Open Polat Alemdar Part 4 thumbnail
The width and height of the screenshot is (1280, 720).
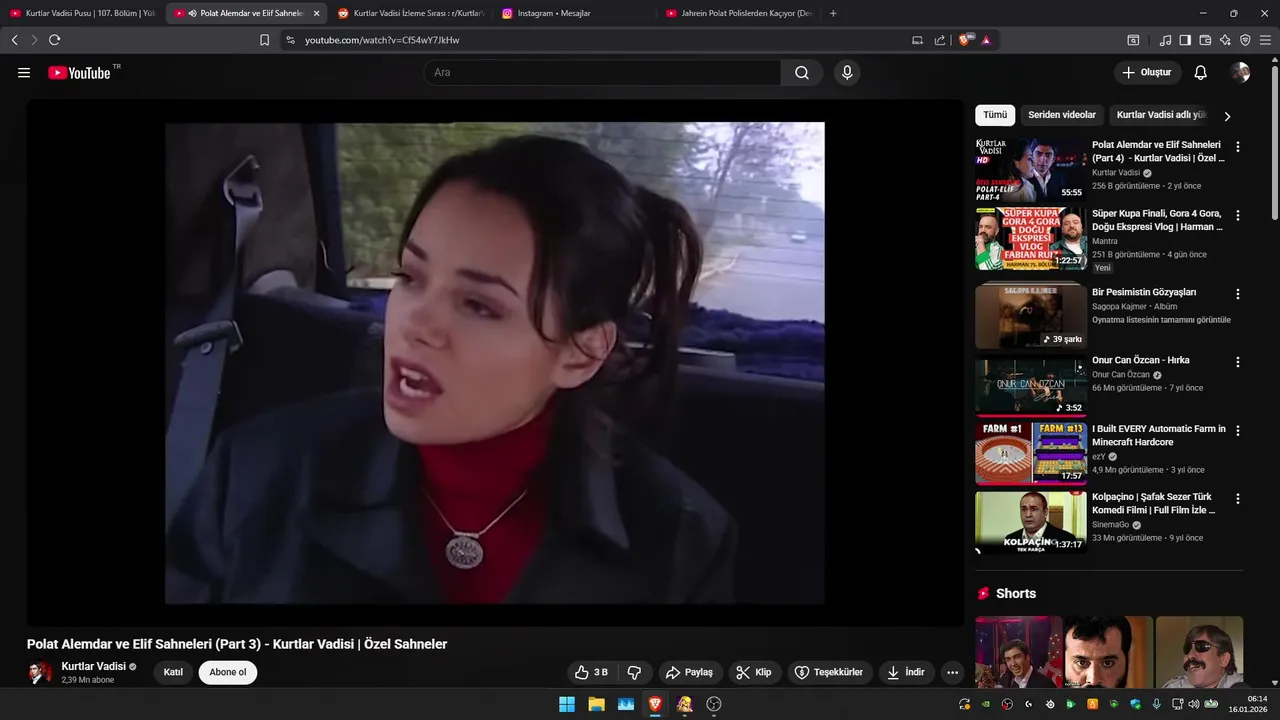coord(1030,170)
